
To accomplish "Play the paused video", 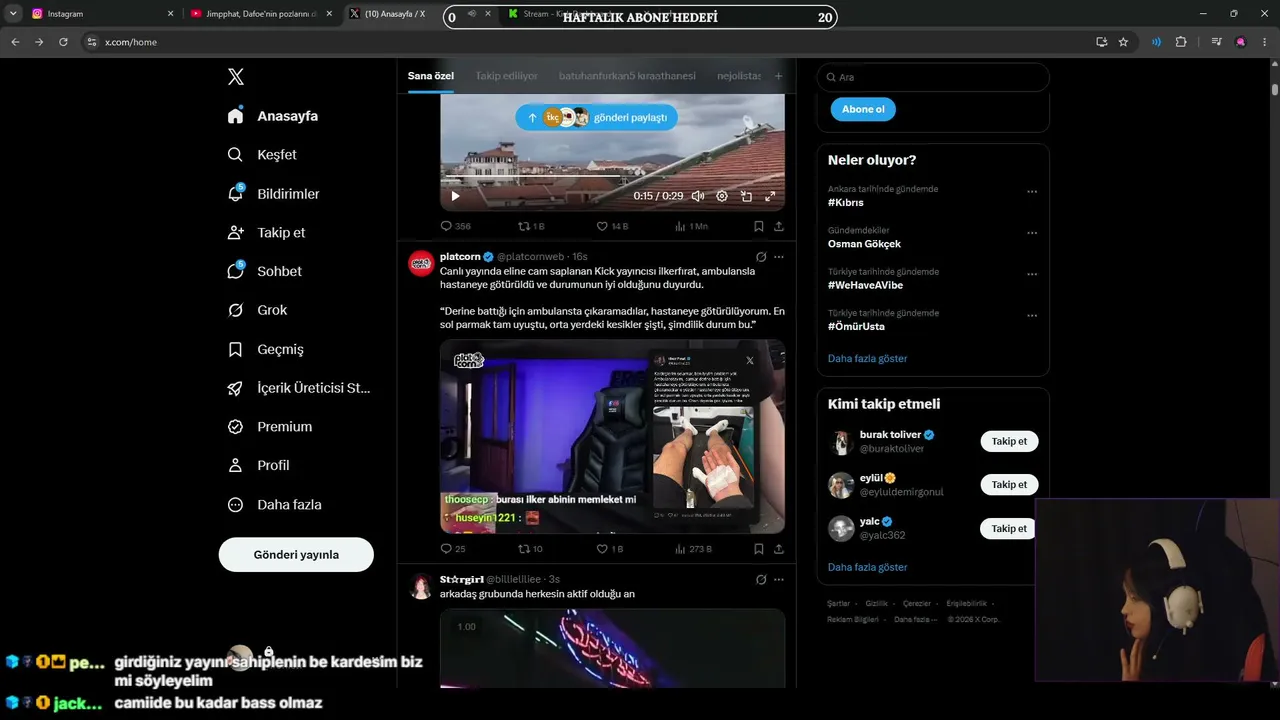I will click(455, 196).
